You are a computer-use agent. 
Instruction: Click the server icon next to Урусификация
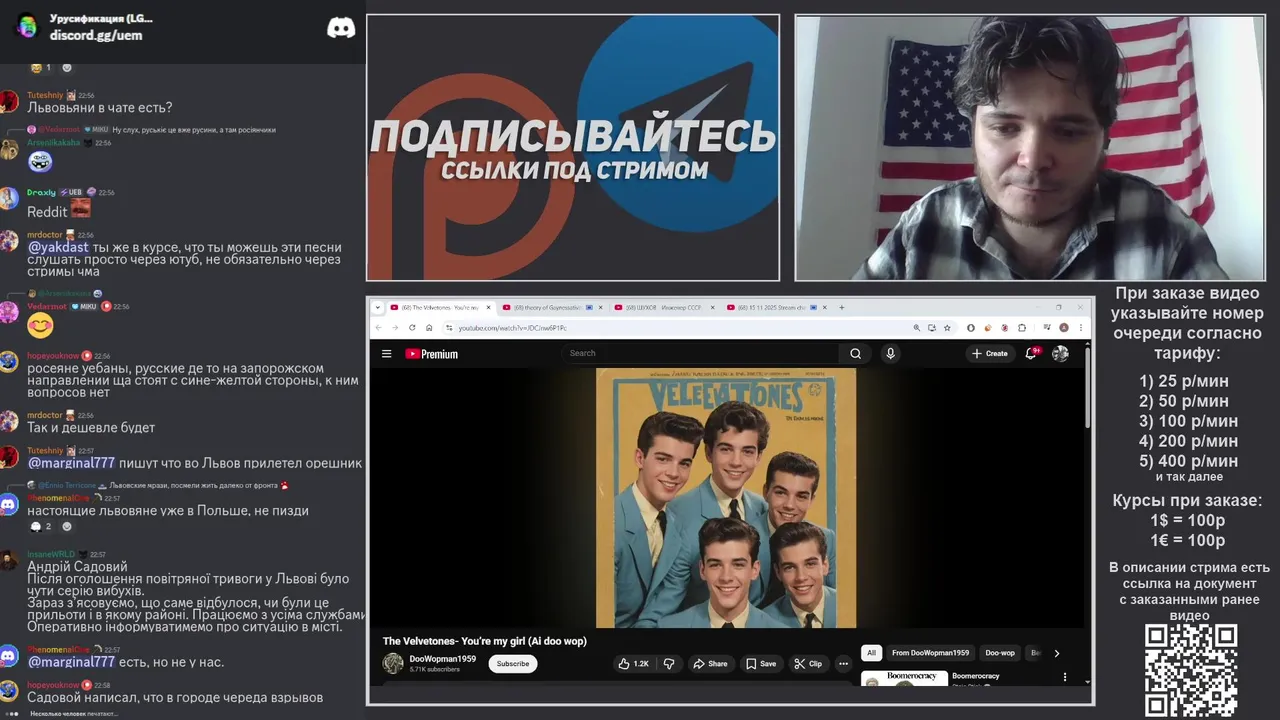click(27, 27)
